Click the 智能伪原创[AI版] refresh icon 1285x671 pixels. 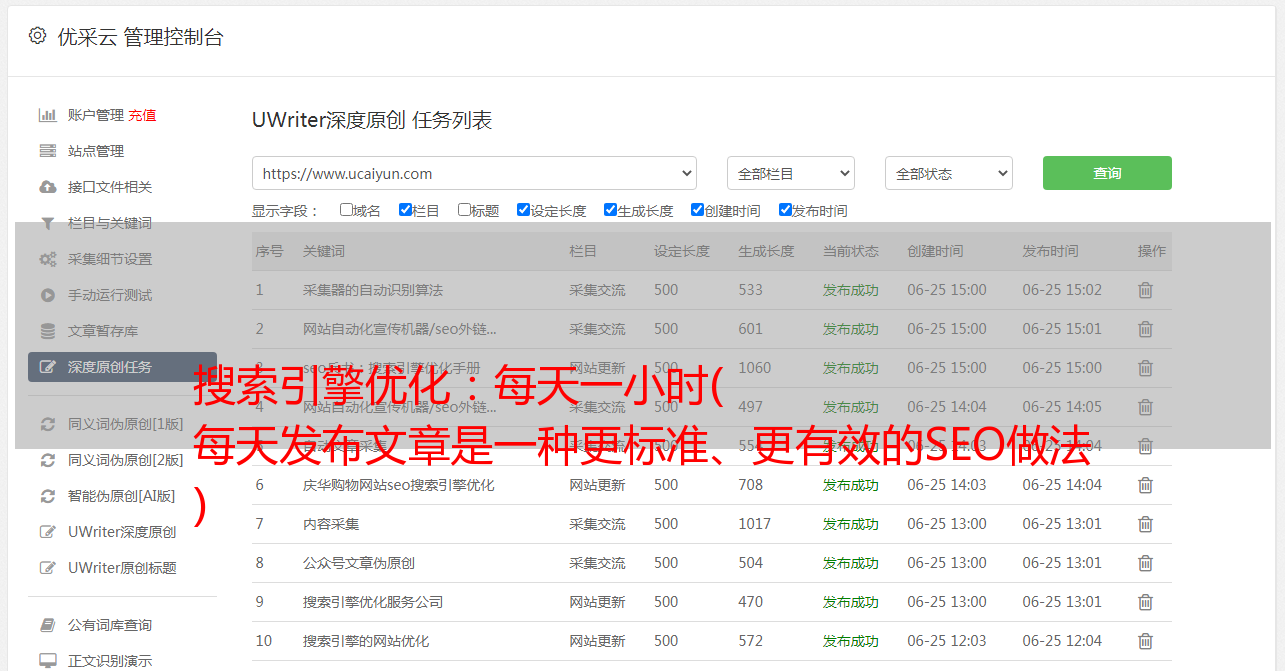(47, 496)
